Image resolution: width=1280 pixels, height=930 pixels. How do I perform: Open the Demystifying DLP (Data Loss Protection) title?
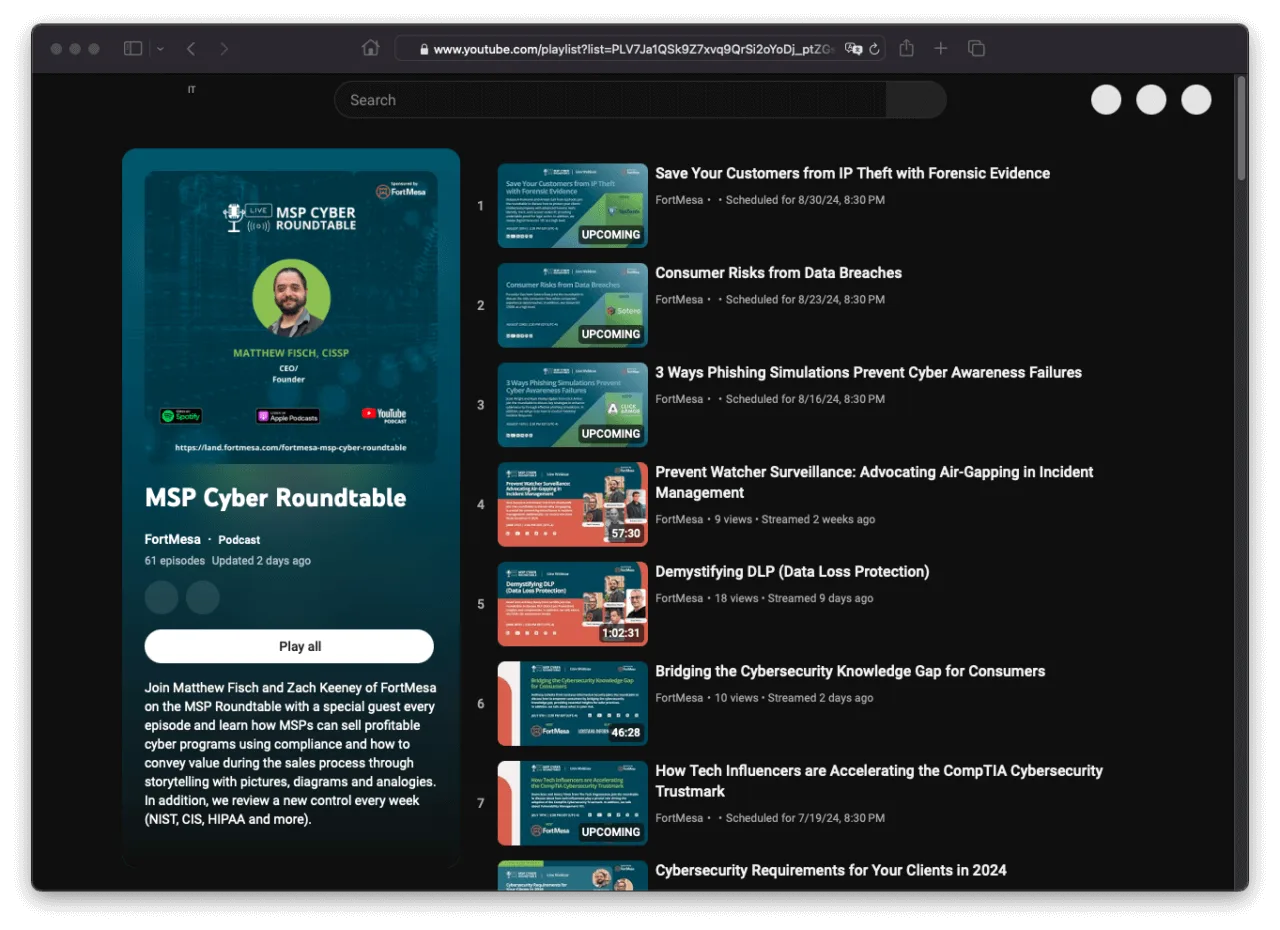coord(792,572)
